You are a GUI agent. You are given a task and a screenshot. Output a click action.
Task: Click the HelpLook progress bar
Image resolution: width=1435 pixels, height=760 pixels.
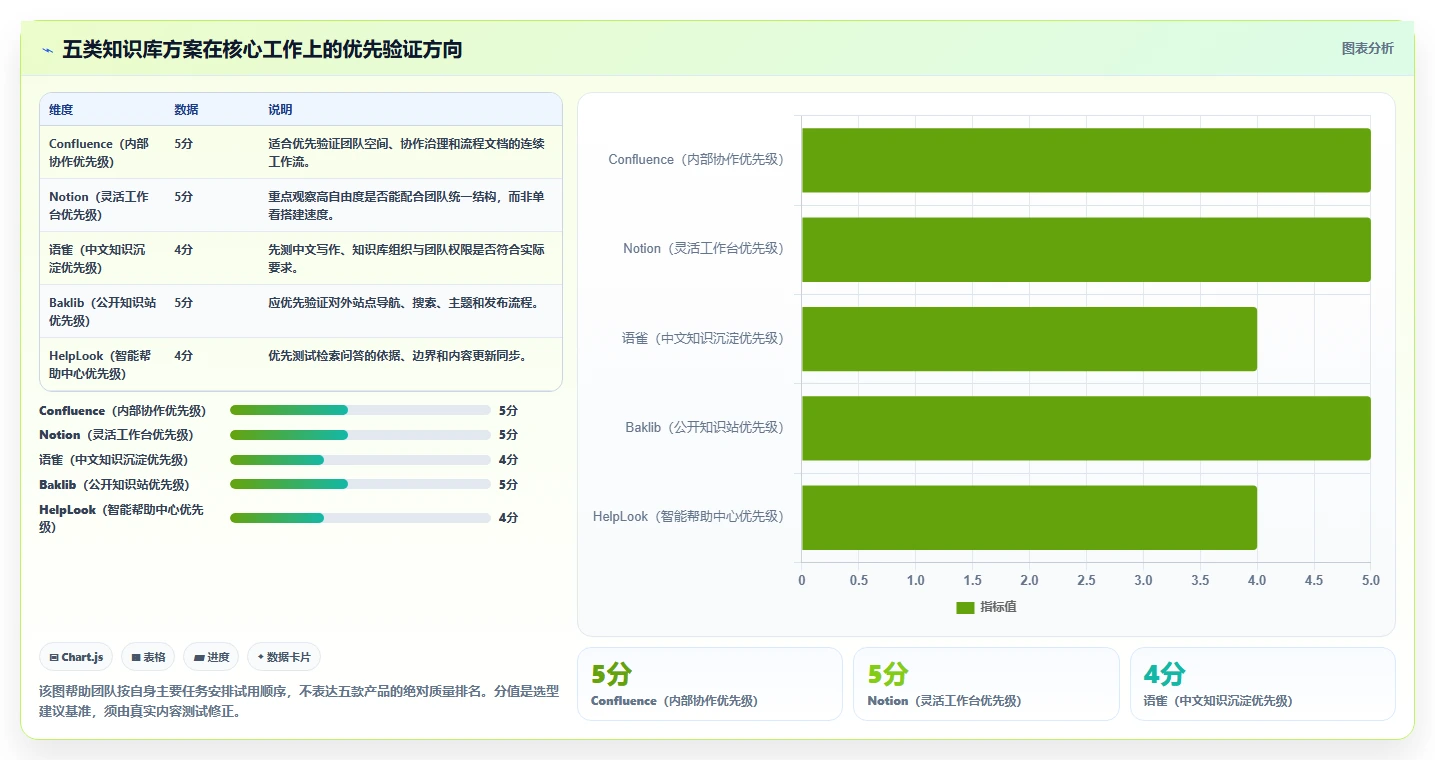pyautogui.click(x=360, y=518)
